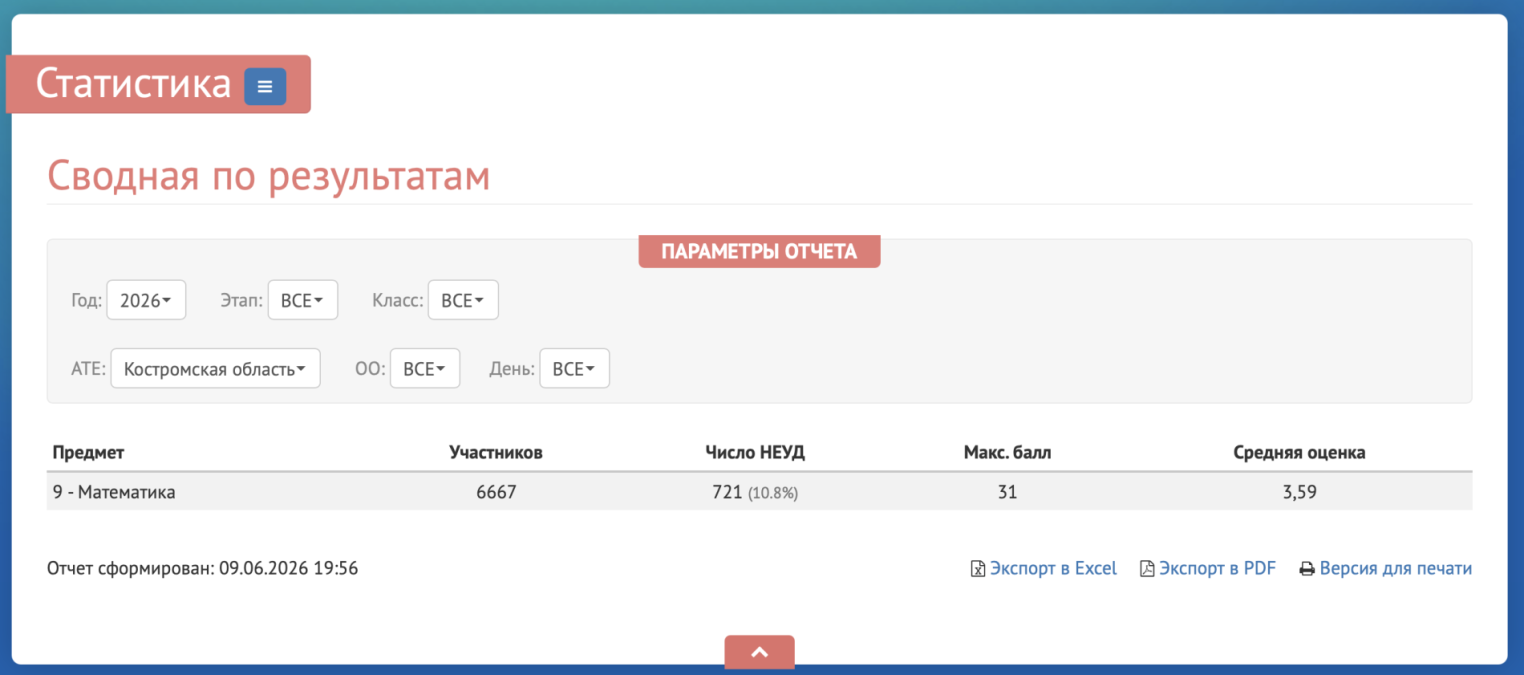The width and height of the screenshot is (1524, 675).
Task: Click the Число НЕУД column header
Action: tap(755, 452)
